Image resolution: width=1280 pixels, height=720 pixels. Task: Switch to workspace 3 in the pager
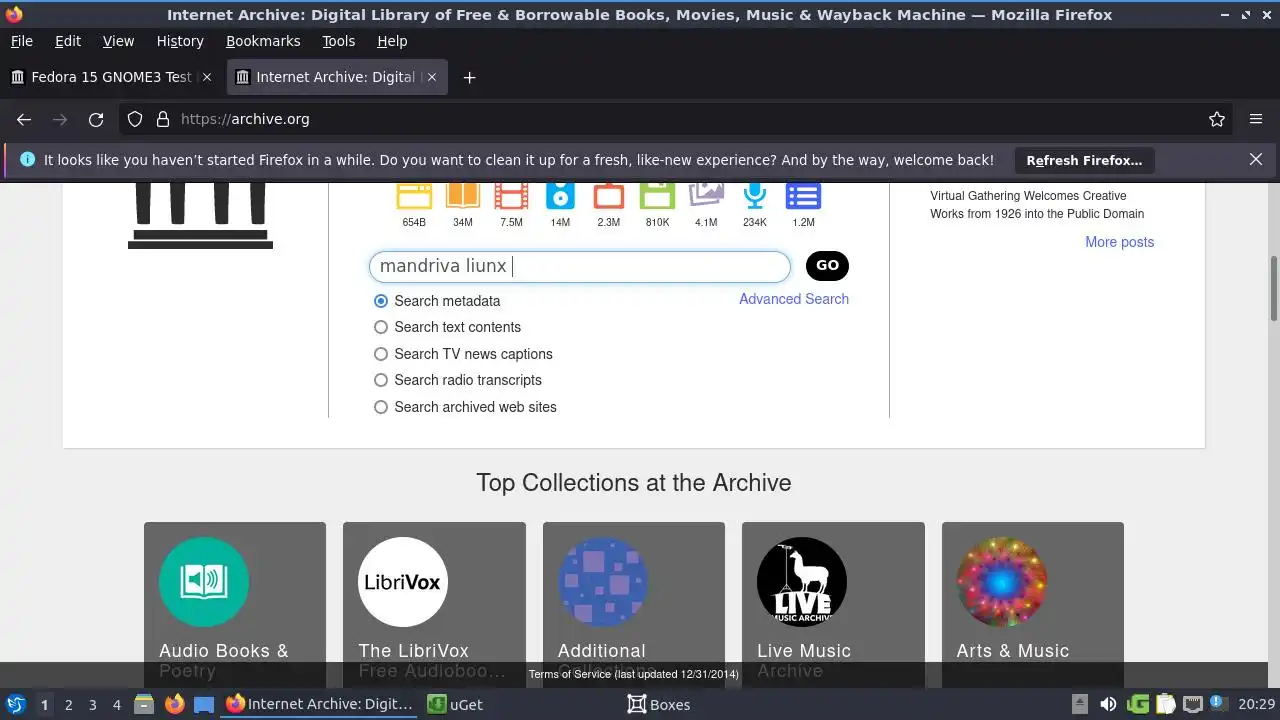[92, 704]
